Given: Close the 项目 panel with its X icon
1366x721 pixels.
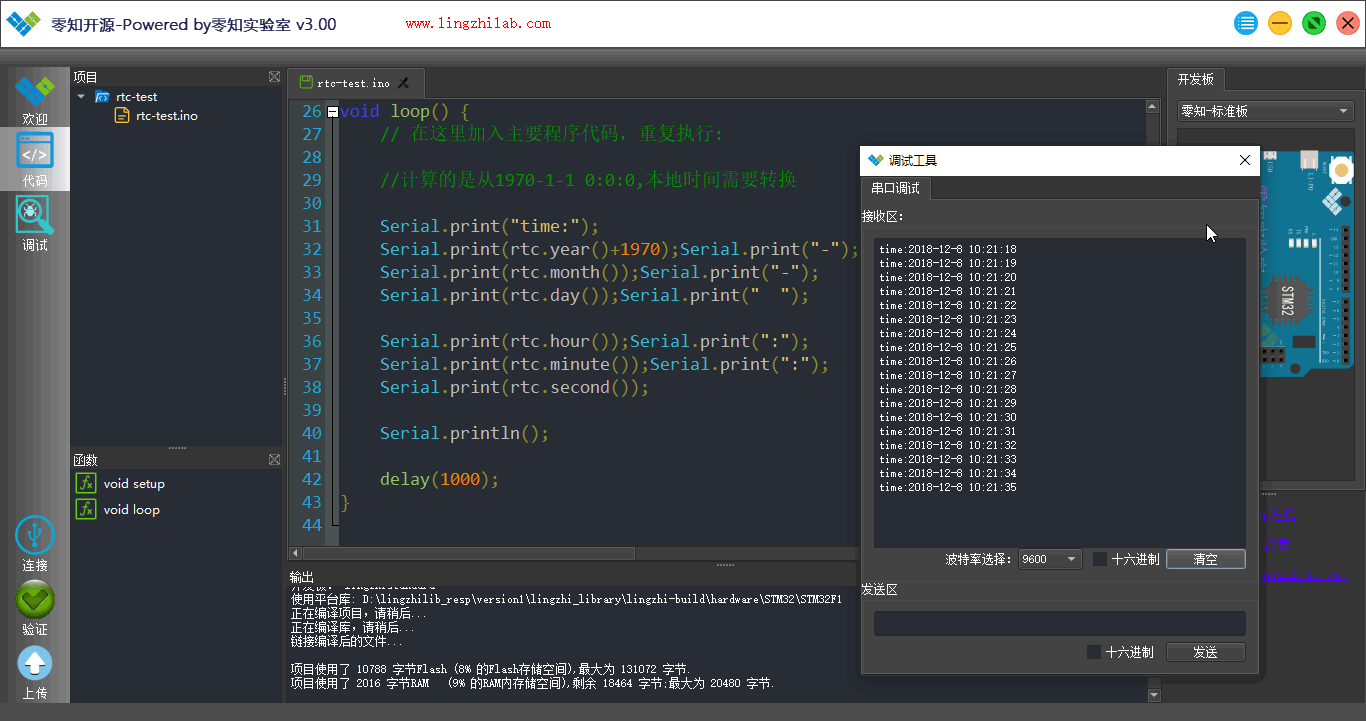Looking at the screenshot, I should tap(274, 76).
